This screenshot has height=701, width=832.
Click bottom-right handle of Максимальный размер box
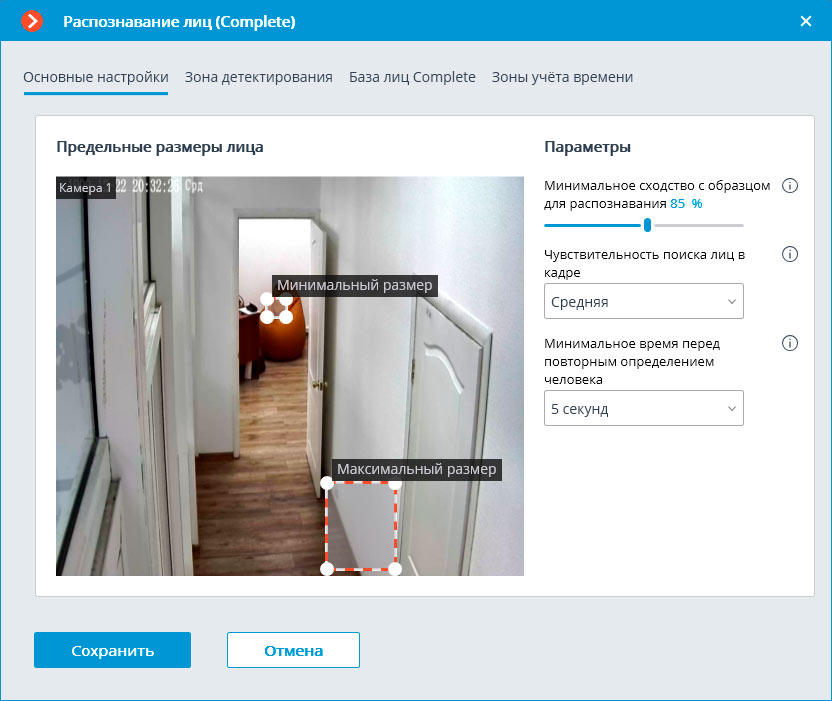click(x=395, y=569)
